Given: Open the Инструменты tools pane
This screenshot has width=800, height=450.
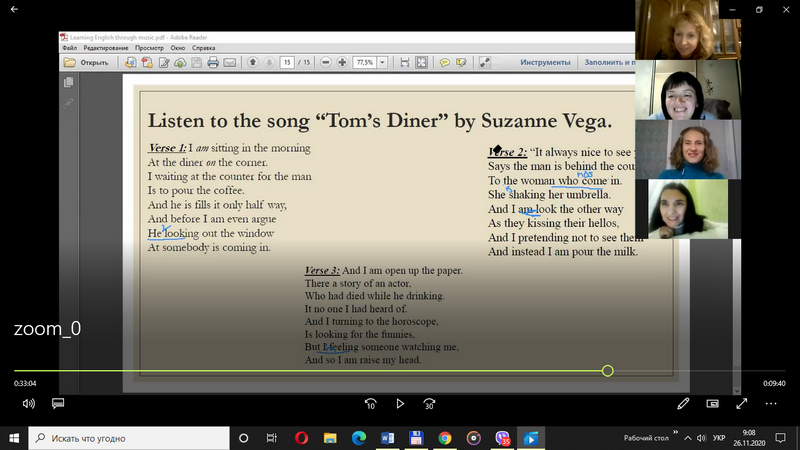Looking at the screenshot, I should [545, 62].
